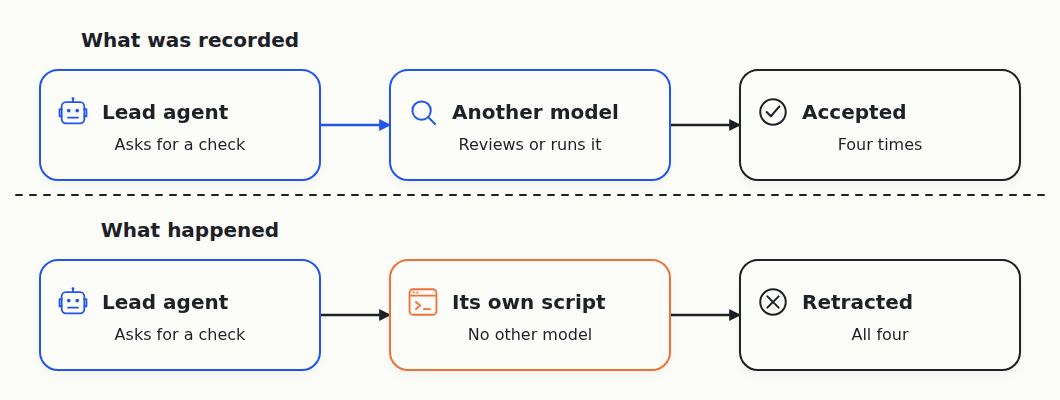Click the 'Accepted' title
The height and width of the screenshot is (400, 1060).
click(854, 112)
